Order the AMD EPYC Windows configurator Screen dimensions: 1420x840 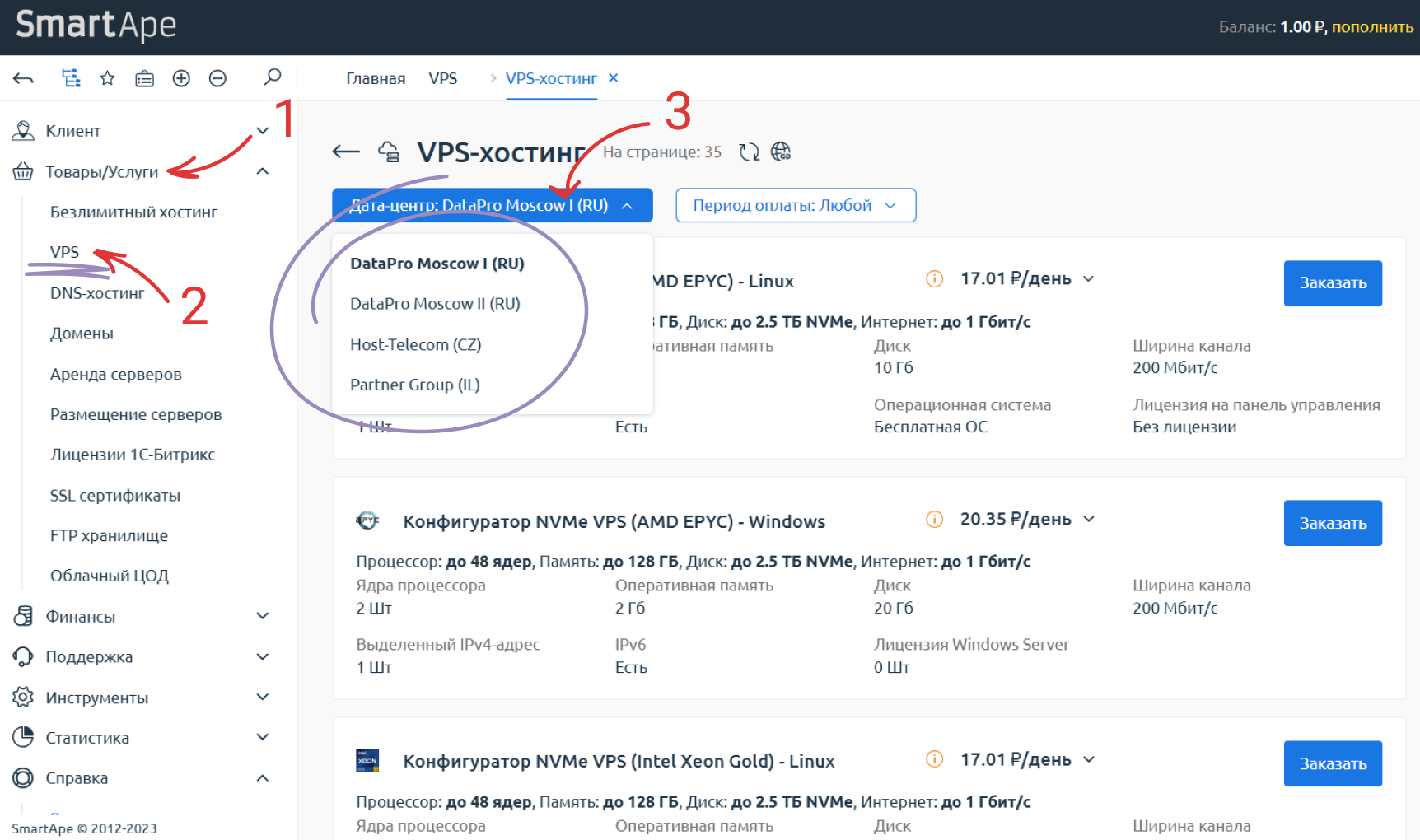point(1333,523)
